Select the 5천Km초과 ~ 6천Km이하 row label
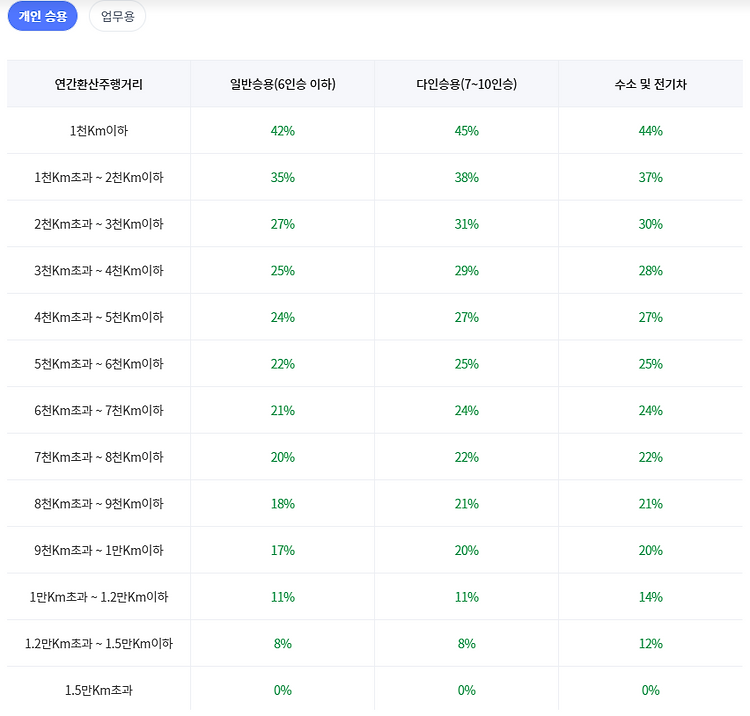 tap(99, 364)
